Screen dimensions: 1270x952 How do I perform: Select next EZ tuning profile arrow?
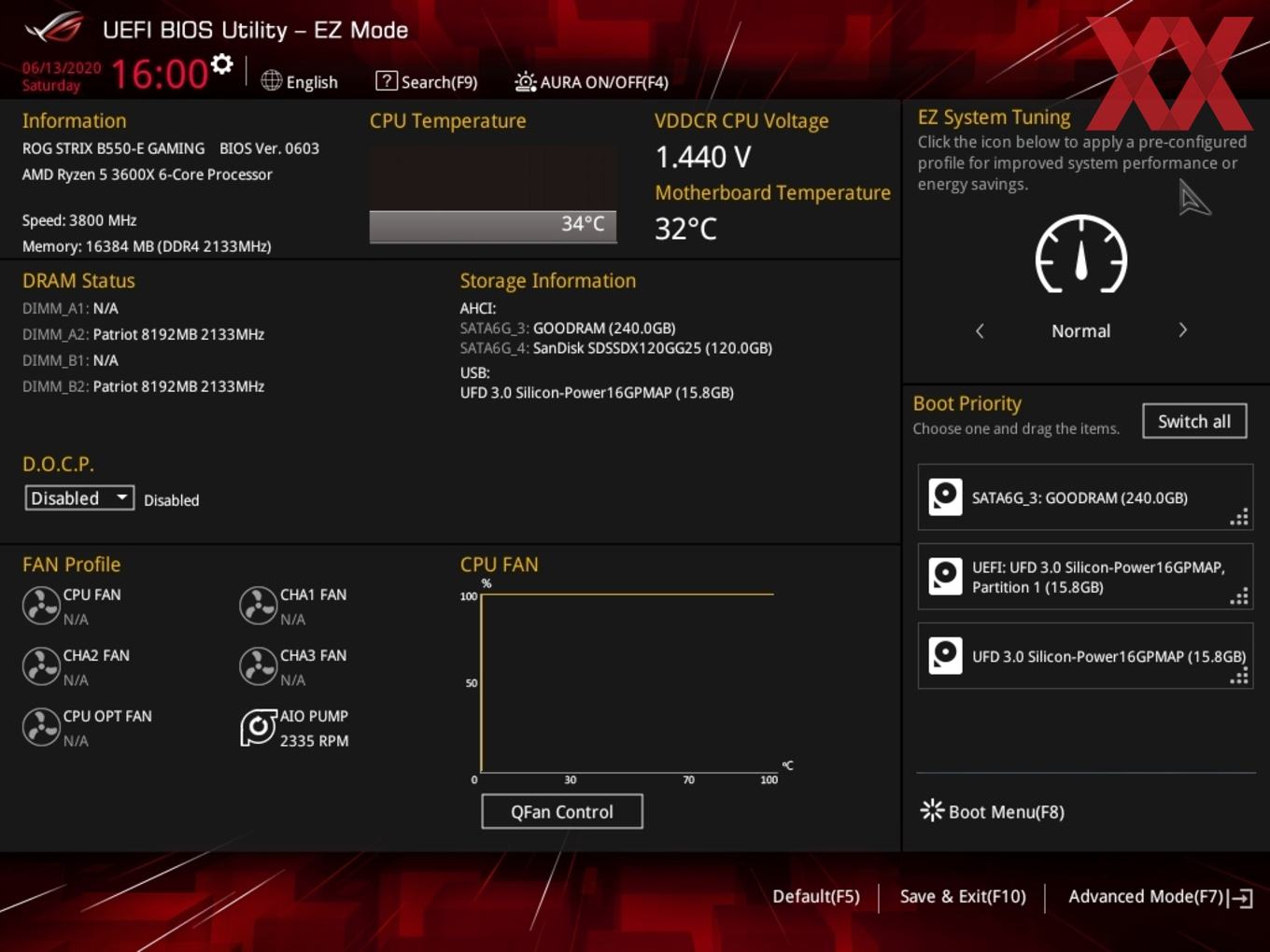coord(1182,330)
